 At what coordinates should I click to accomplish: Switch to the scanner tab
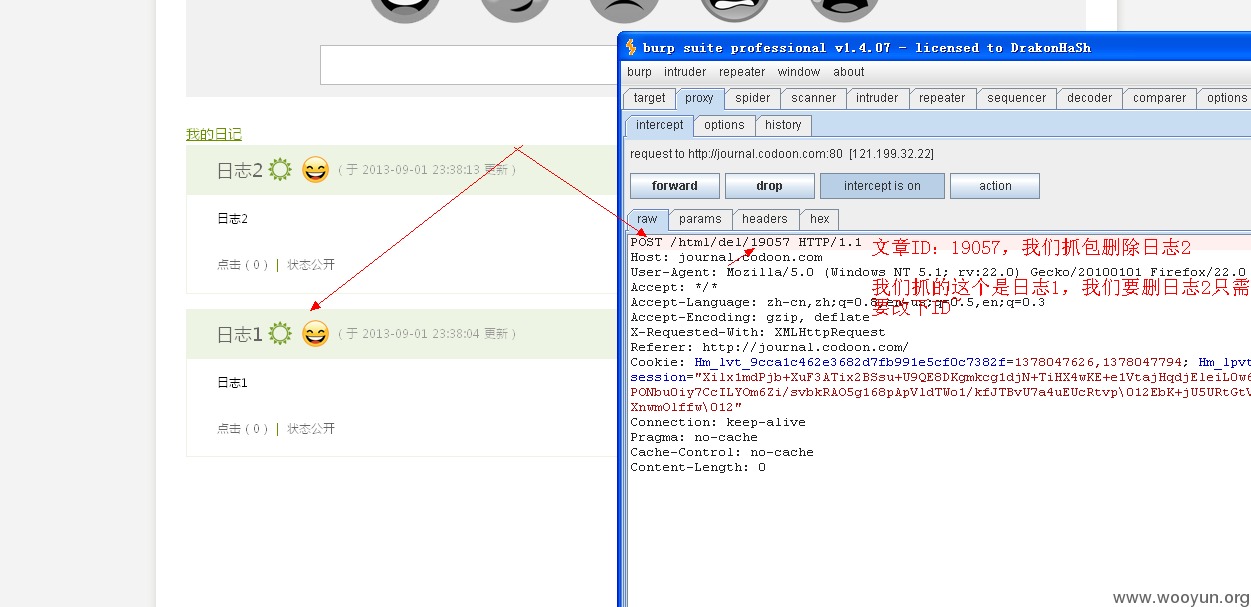814,98
